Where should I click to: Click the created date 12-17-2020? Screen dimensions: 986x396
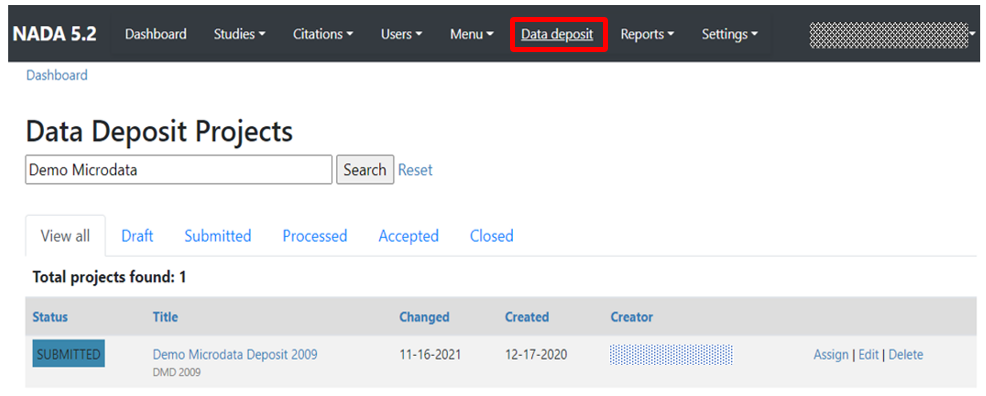coord(536,355)
